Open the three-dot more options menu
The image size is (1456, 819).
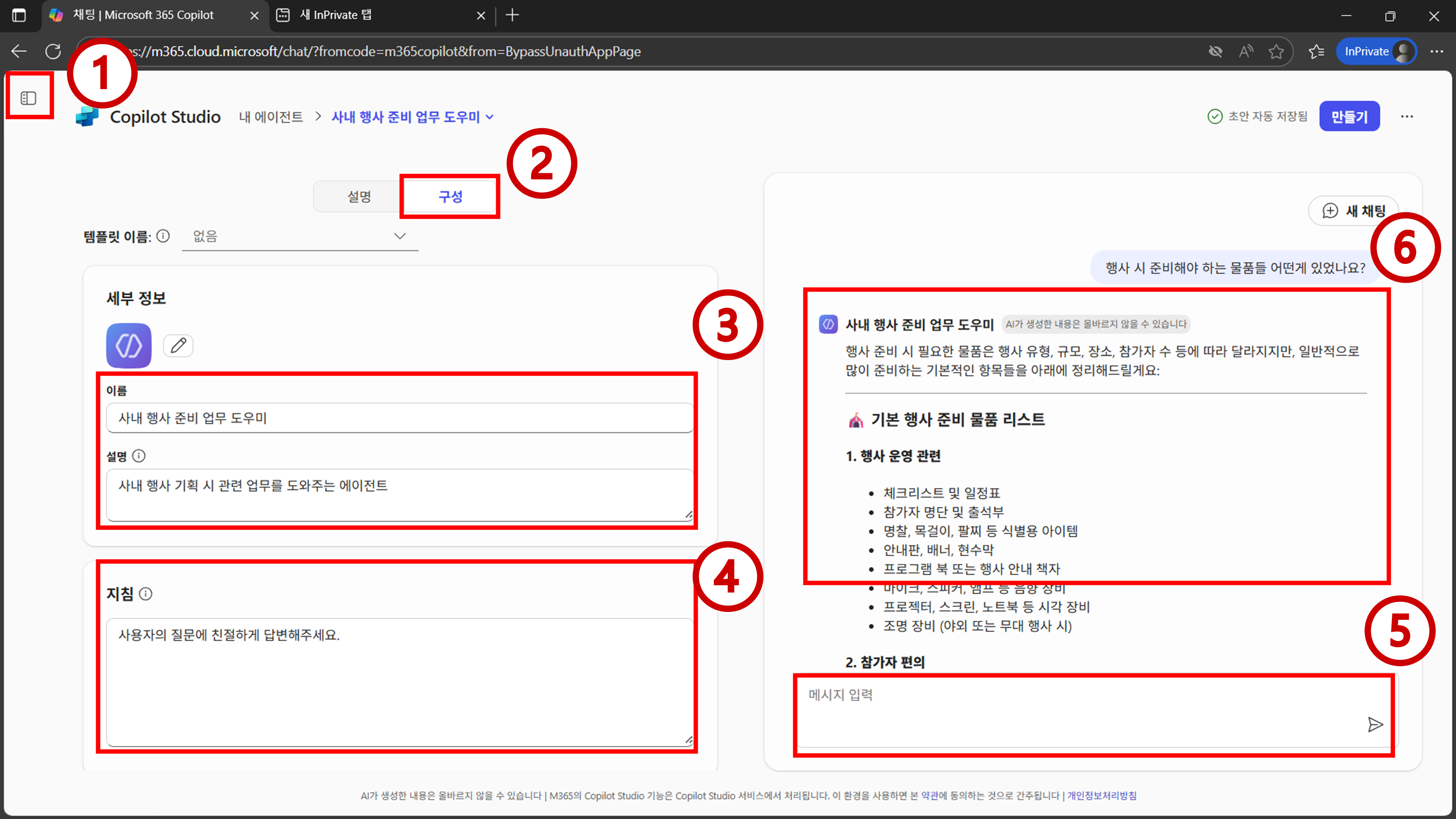pyautogui.click(x=1406, y=116)
